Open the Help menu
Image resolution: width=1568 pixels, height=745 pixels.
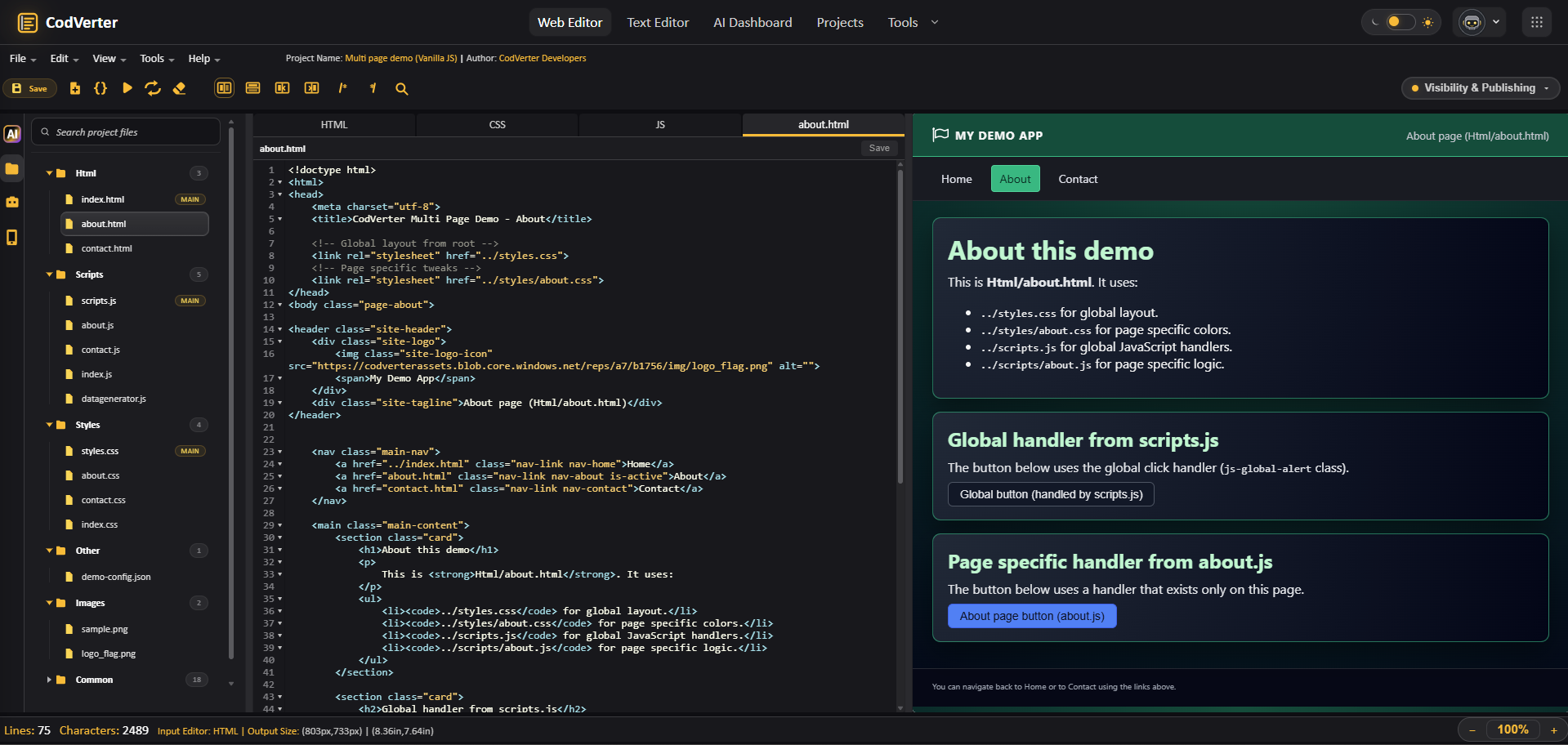pos(204,59)
